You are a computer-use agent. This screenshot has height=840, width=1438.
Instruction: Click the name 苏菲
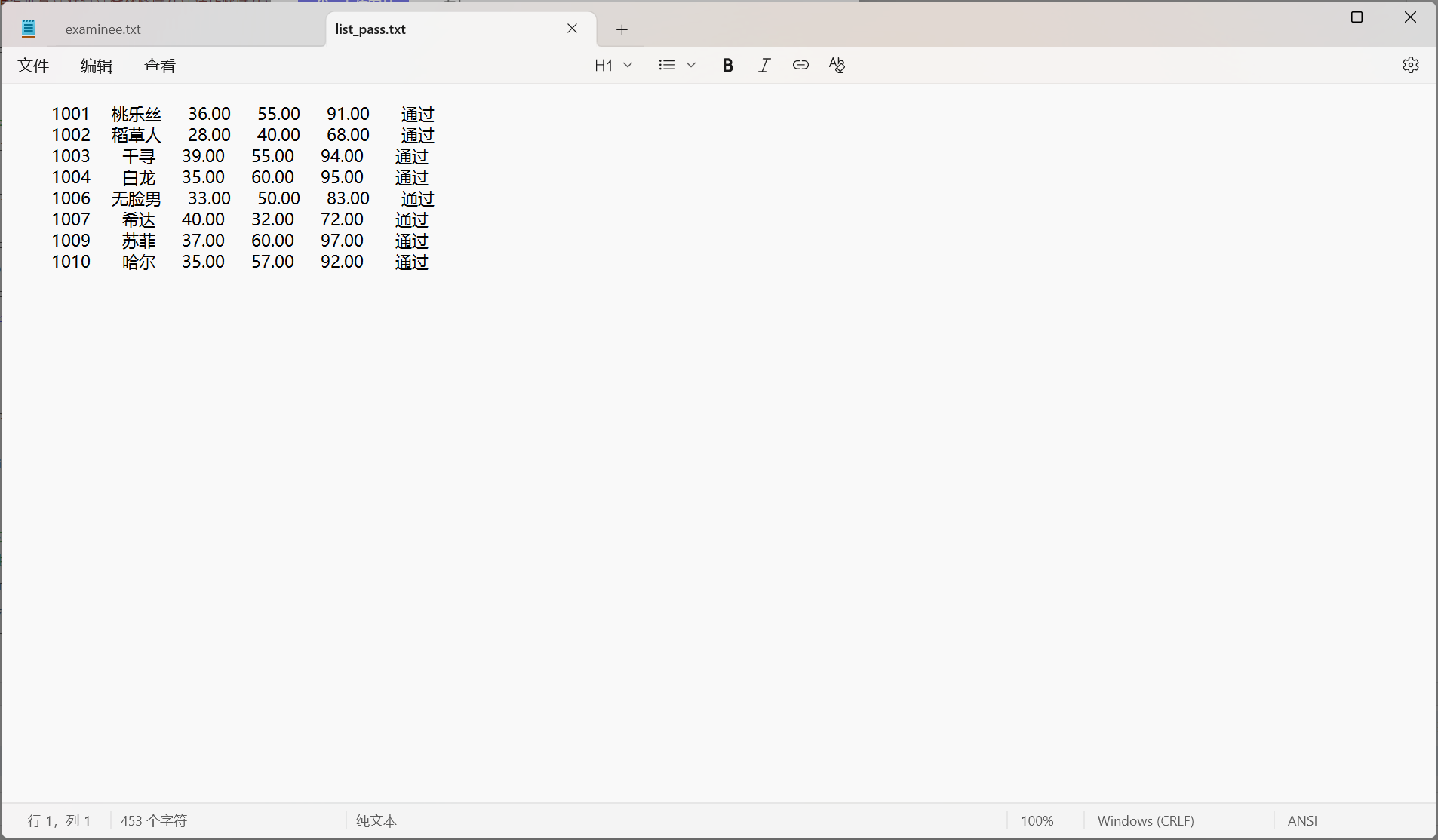[139, 241]
